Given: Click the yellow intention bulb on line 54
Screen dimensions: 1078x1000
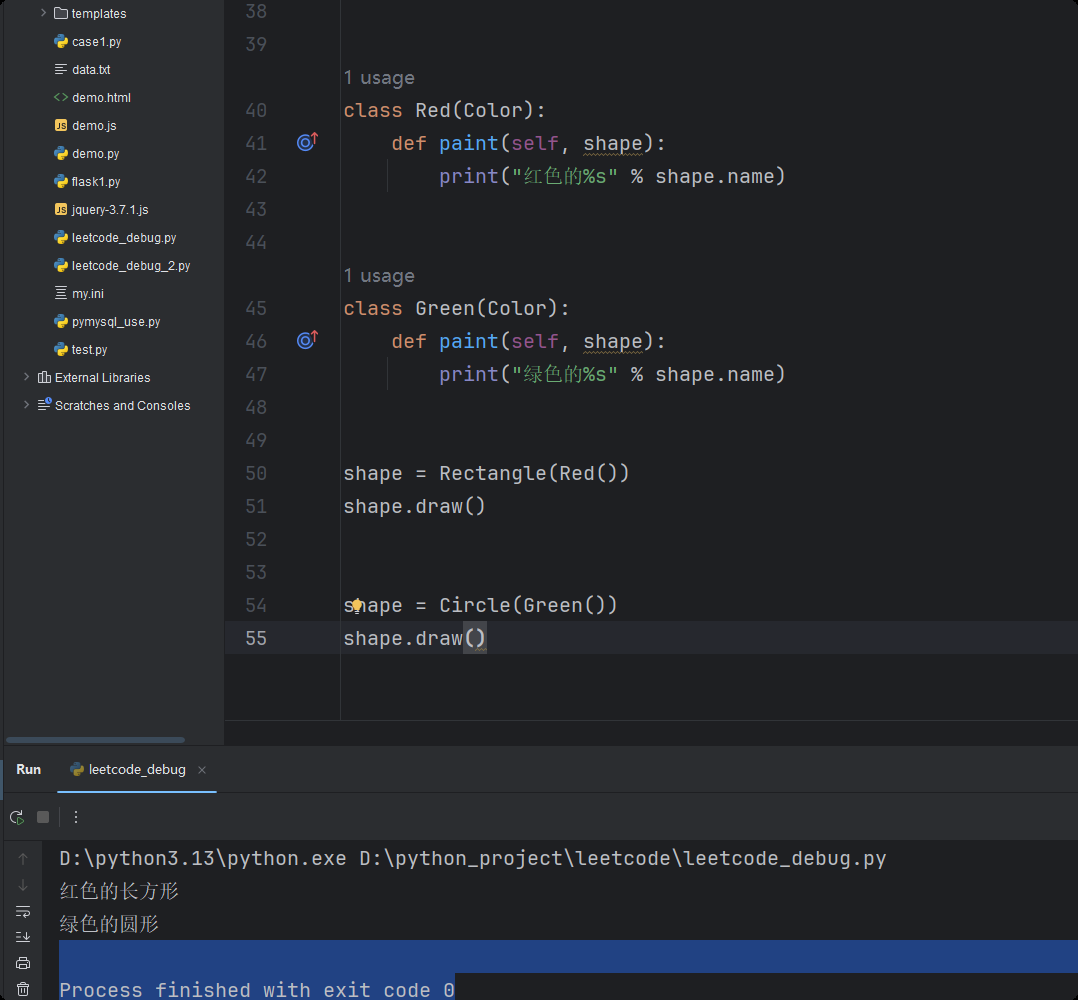Looking at the screenshot, I should (357, 605).
